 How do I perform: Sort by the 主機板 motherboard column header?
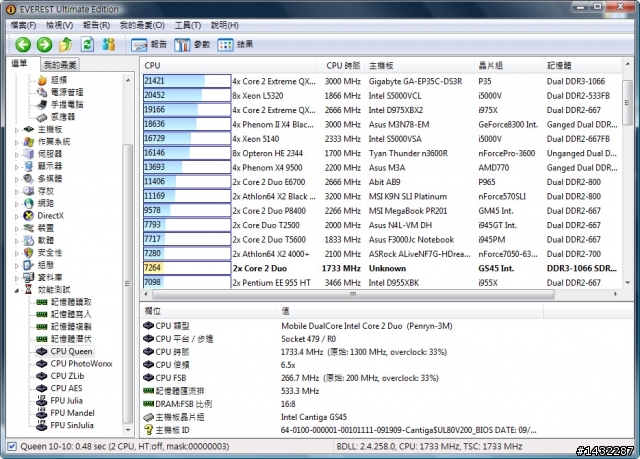pyautogui.click(x=420, y=65)
